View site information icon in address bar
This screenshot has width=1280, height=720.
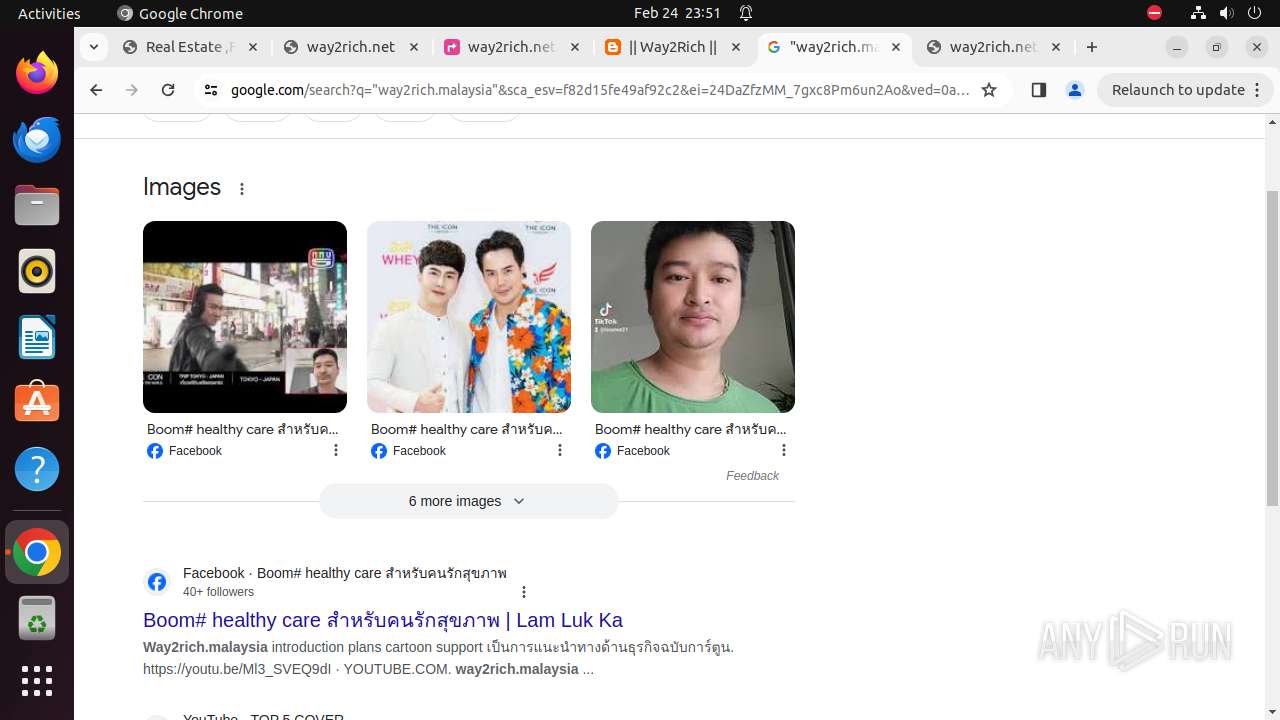pyautogui.click(x=210, y=90)
